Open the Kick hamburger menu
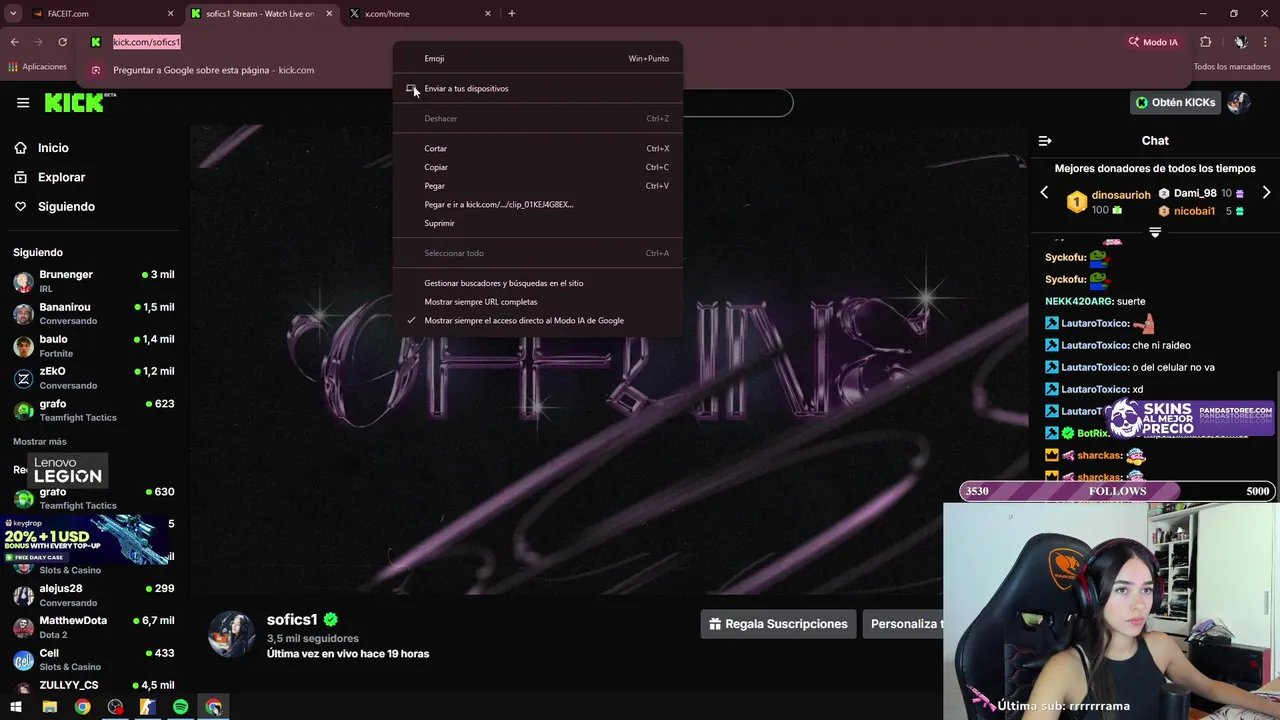Screen dimensions: 1280x720 pos(23,102)
